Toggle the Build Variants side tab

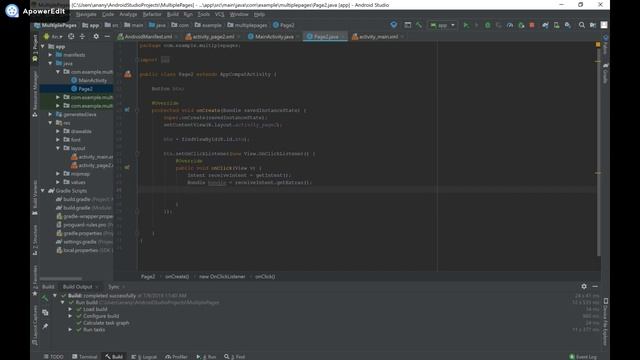[35, 197]
